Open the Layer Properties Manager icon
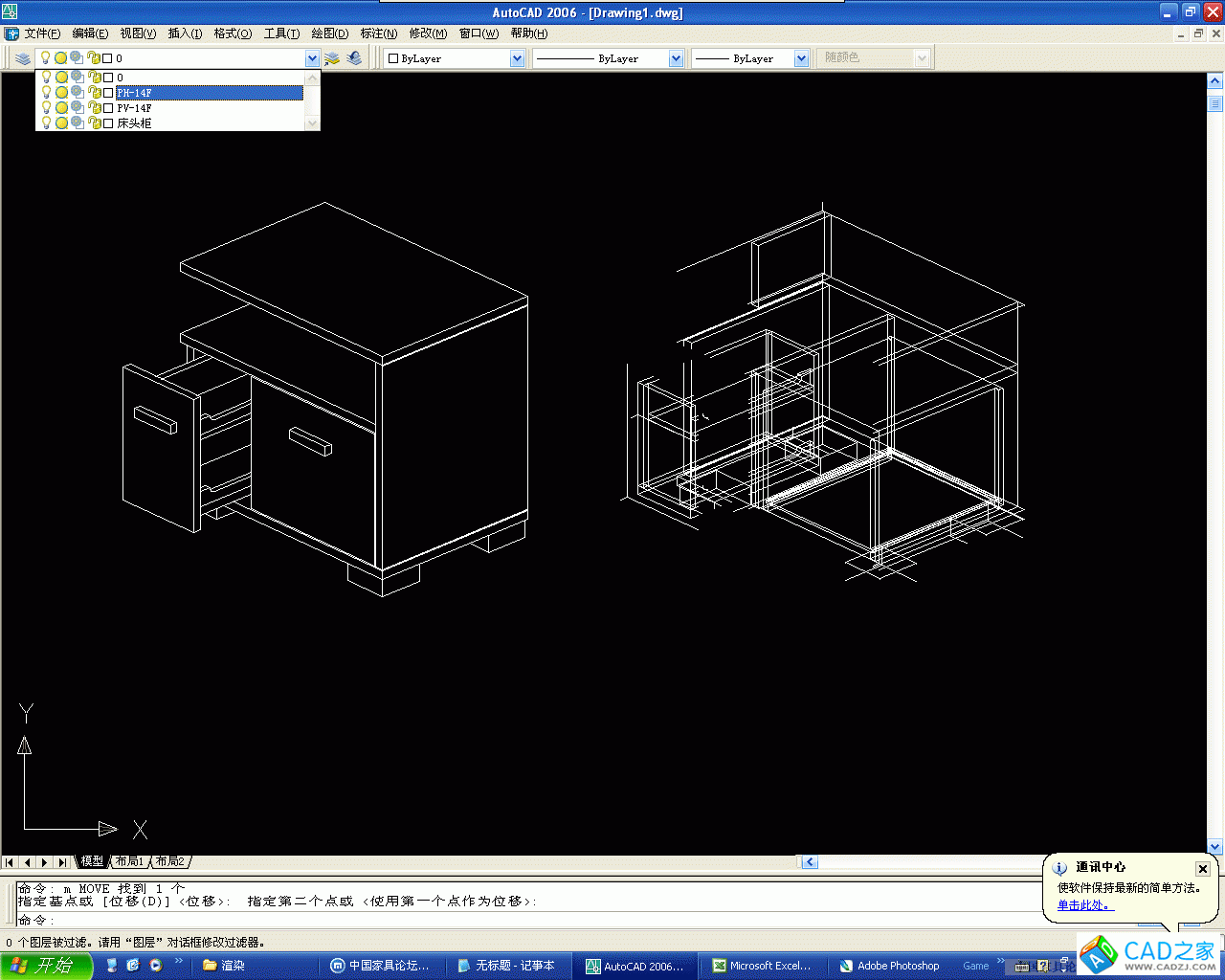Screen dimensions: 1225x980 23,58
